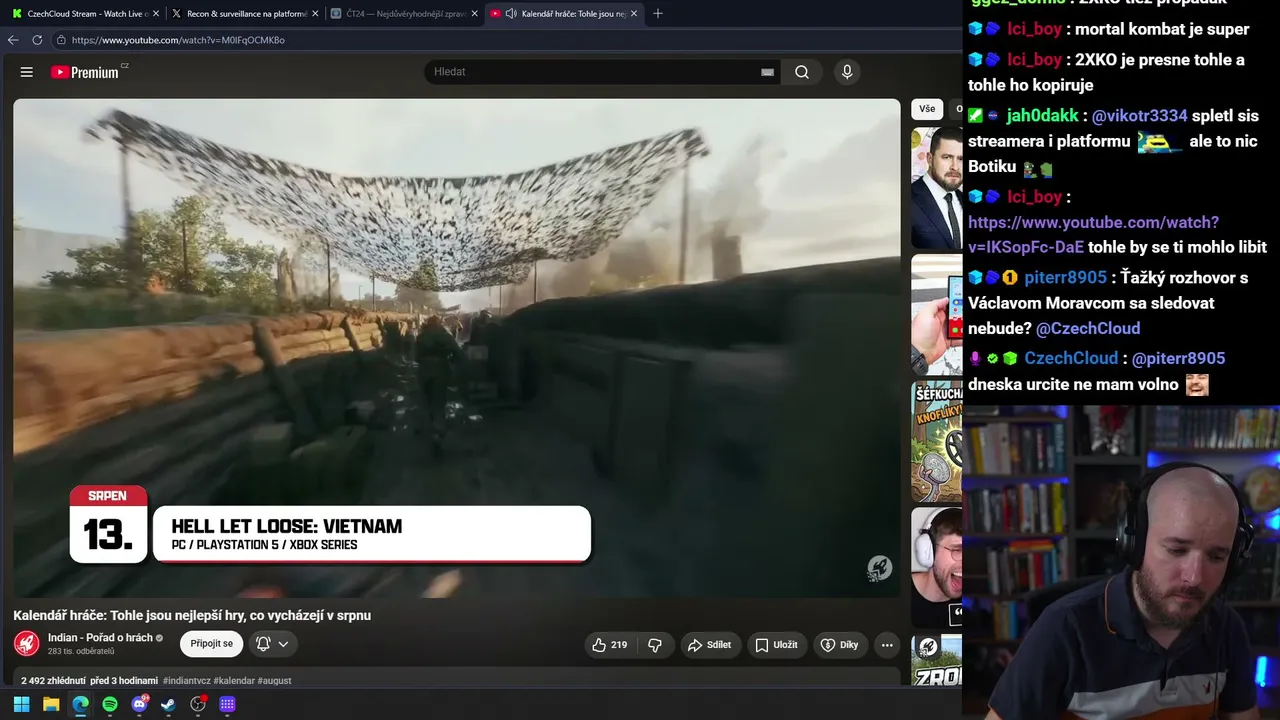The height and width of the screenshot is (720, 1280).
Task: Close the Recon & surveillance tab
Action: tap(316, 14)
